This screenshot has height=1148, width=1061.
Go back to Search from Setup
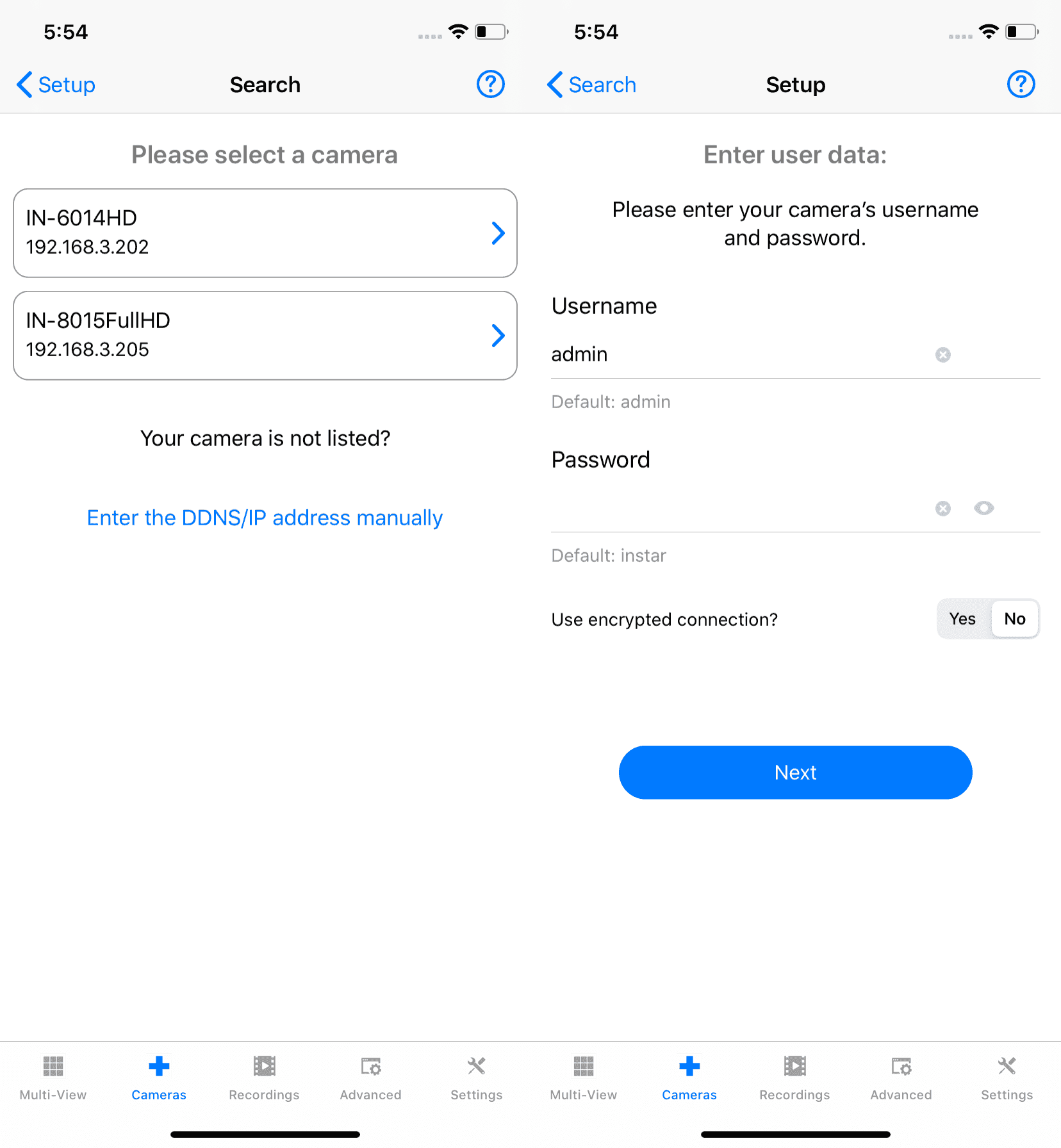pos(591,85)
